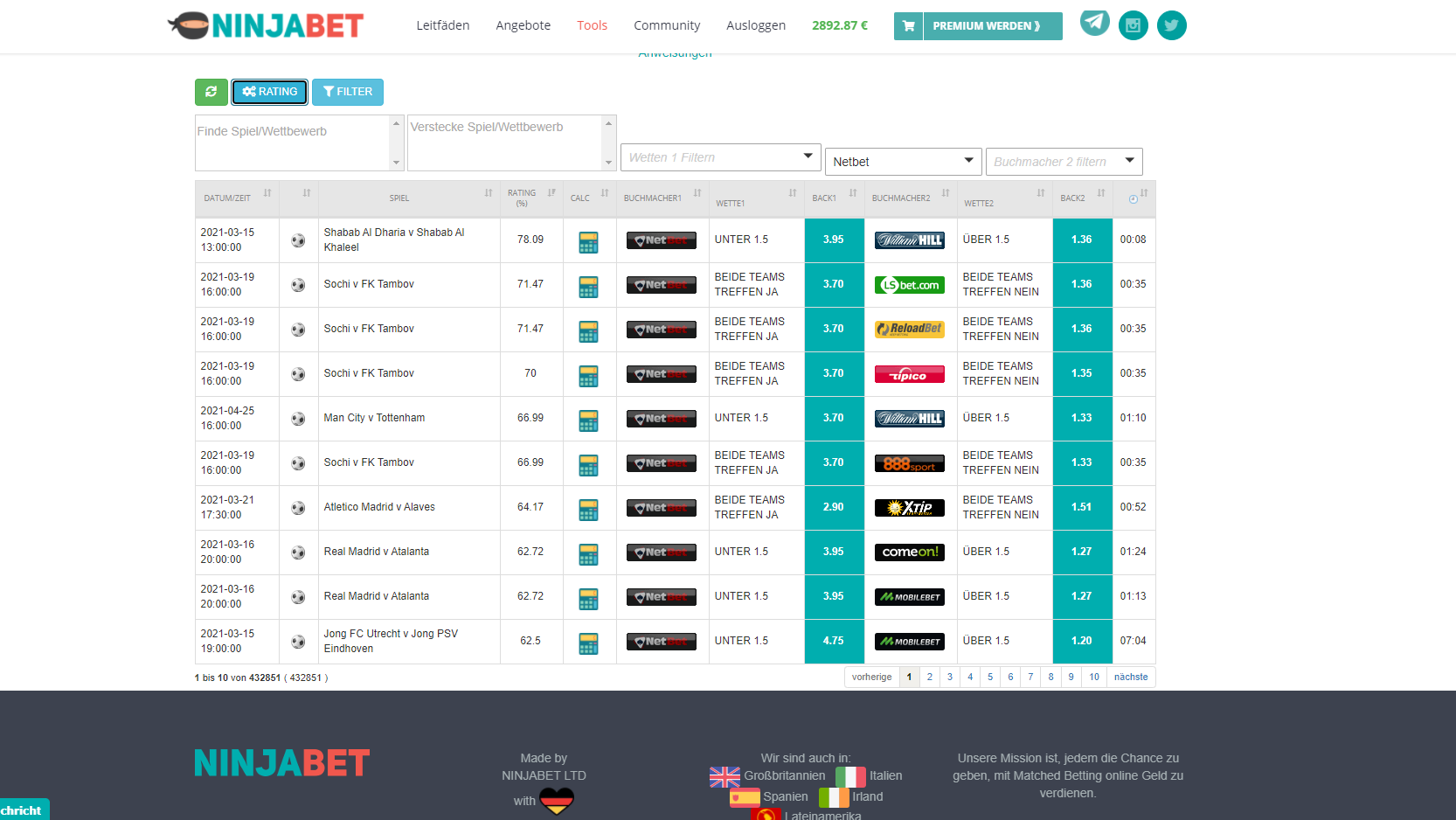
Task: Open calculator for Sochi row with ReloadBet
Action: (589, 331)
